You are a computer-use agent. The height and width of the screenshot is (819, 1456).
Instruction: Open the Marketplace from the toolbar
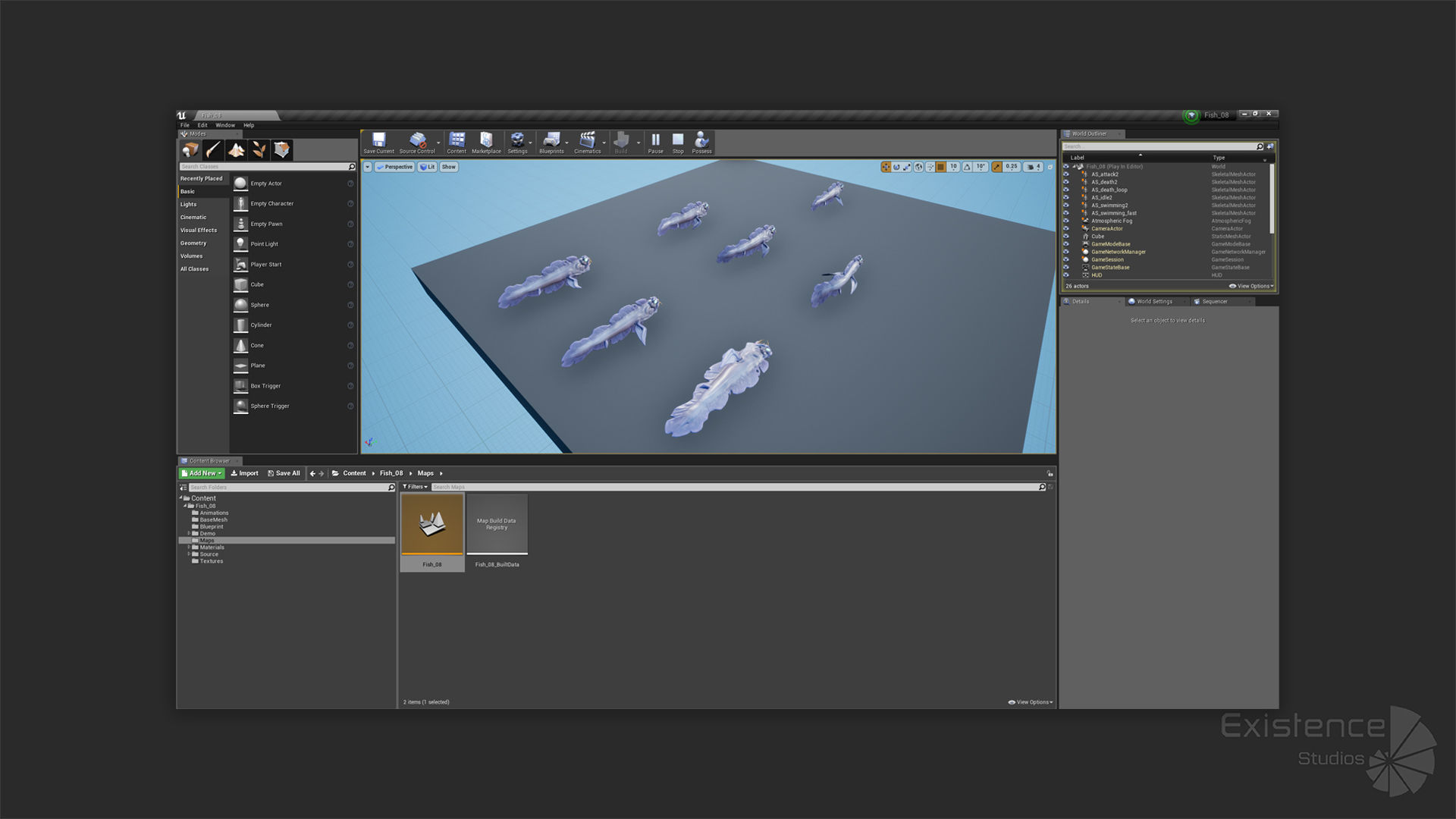(486, 141)
